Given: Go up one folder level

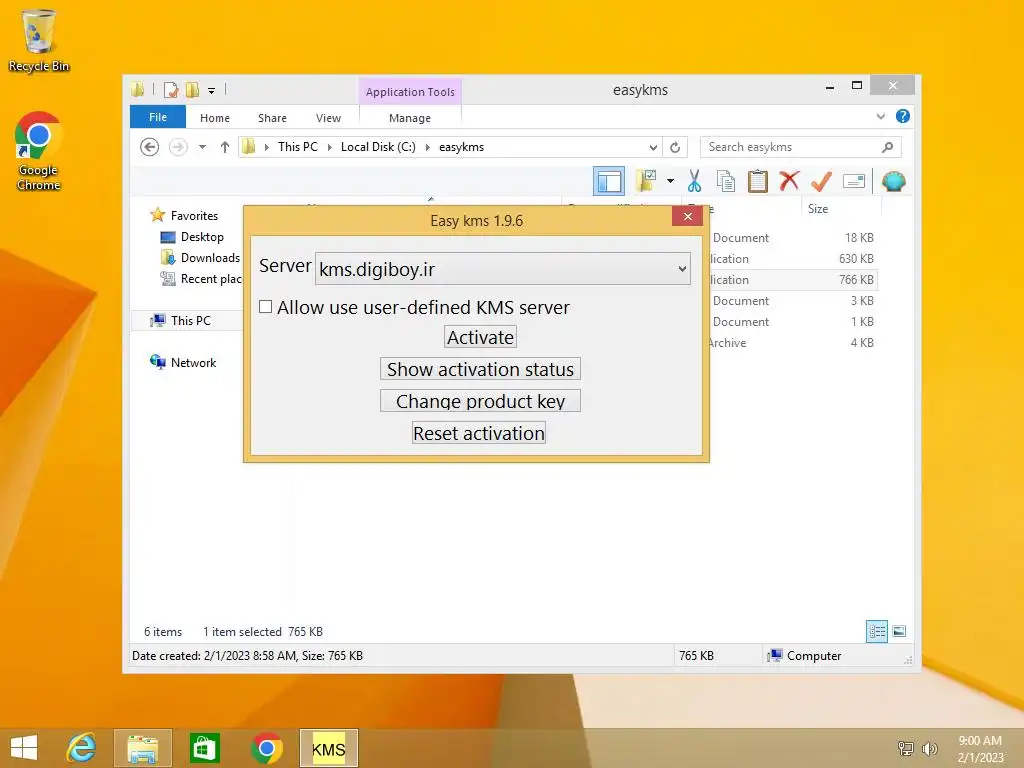Looking at the screenshot, I should (x=225, y=147).
